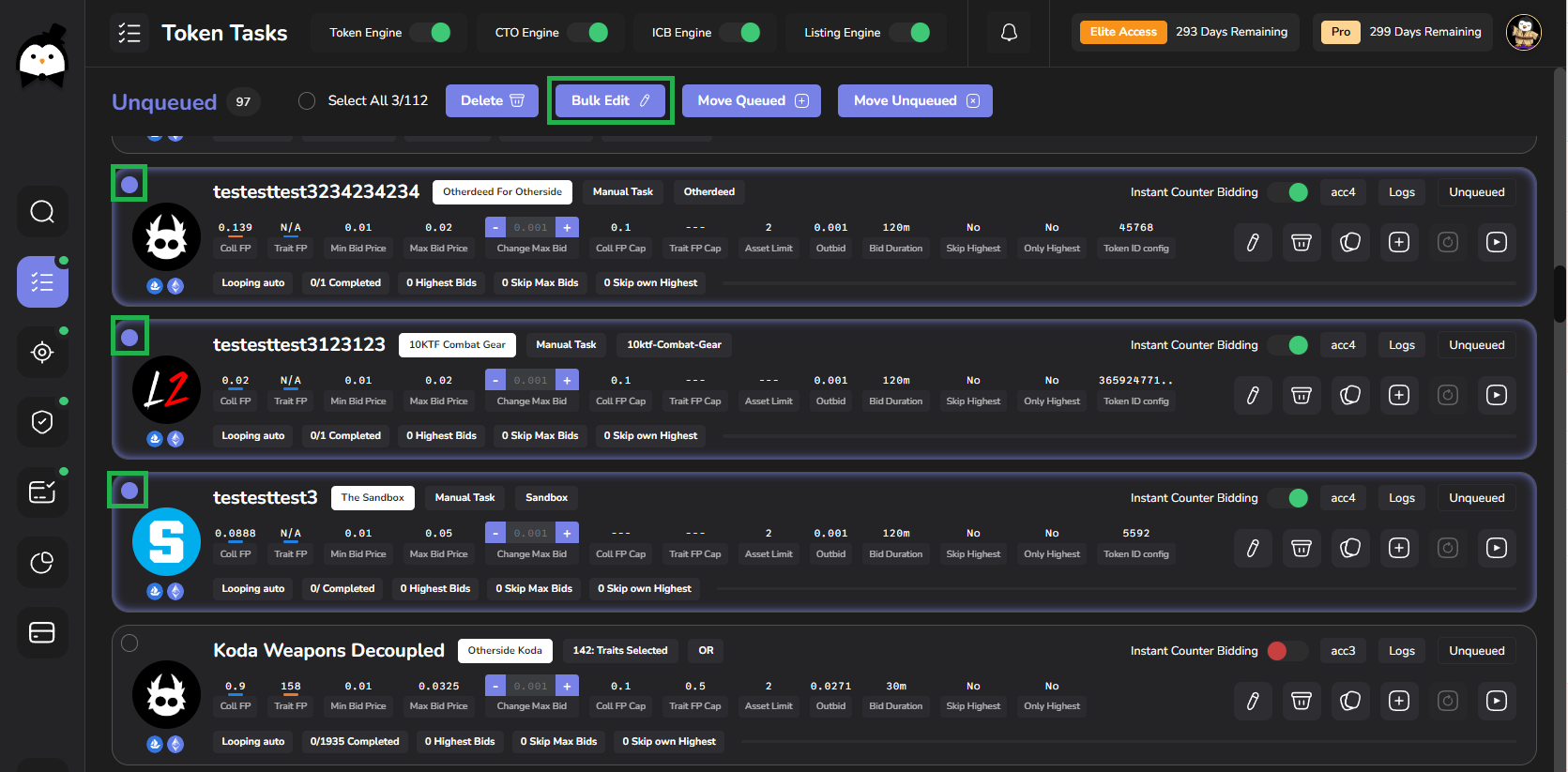1568x772 pixels.
Task: Click the notification bell icon
Action: pyautogui.click(x=1009, y=33)
